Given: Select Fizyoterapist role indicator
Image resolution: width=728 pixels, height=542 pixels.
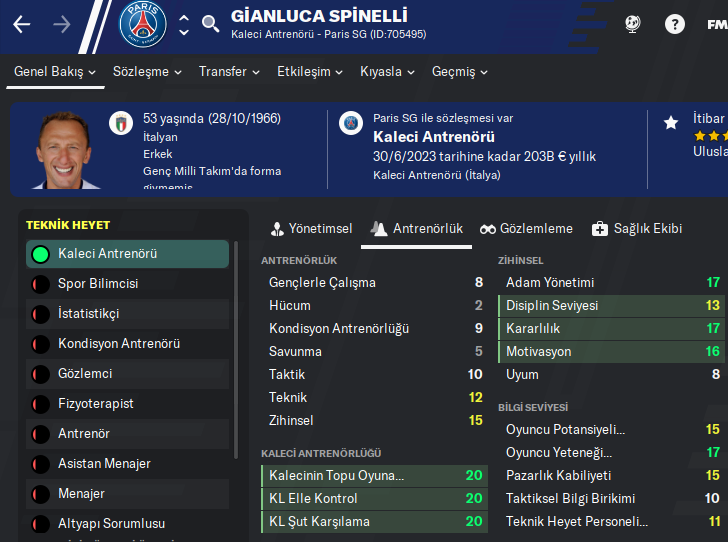Looking at the screenshot, I should (x=41, y=404).
